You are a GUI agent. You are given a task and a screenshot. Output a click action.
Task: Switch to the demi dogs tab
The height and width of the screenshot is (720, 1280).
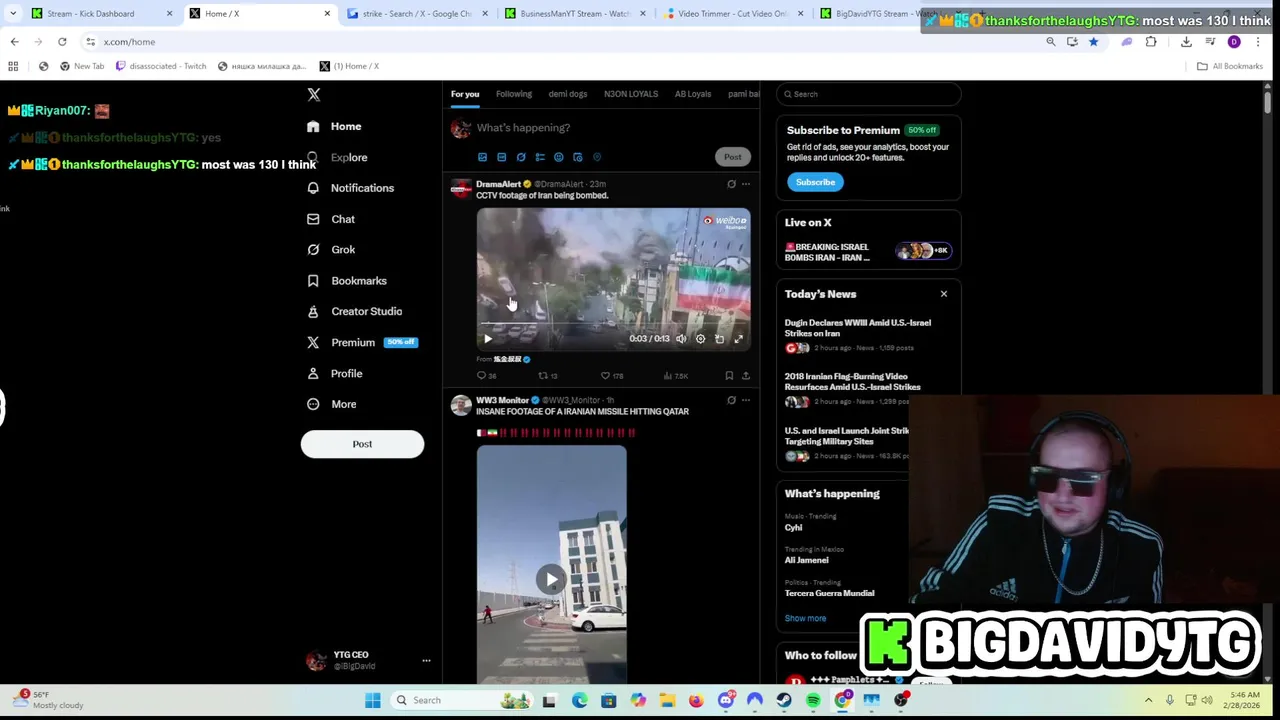tap(568, 94)
